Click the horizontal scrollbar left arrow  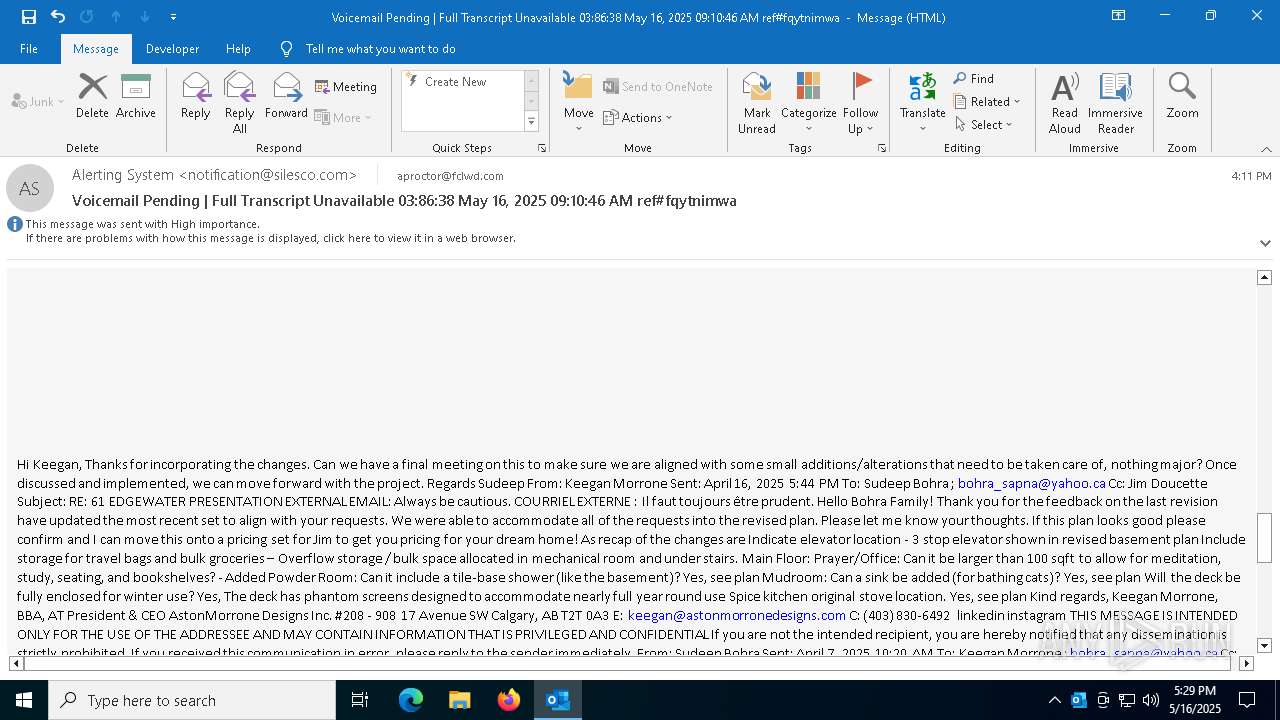[x=16, y=663]
